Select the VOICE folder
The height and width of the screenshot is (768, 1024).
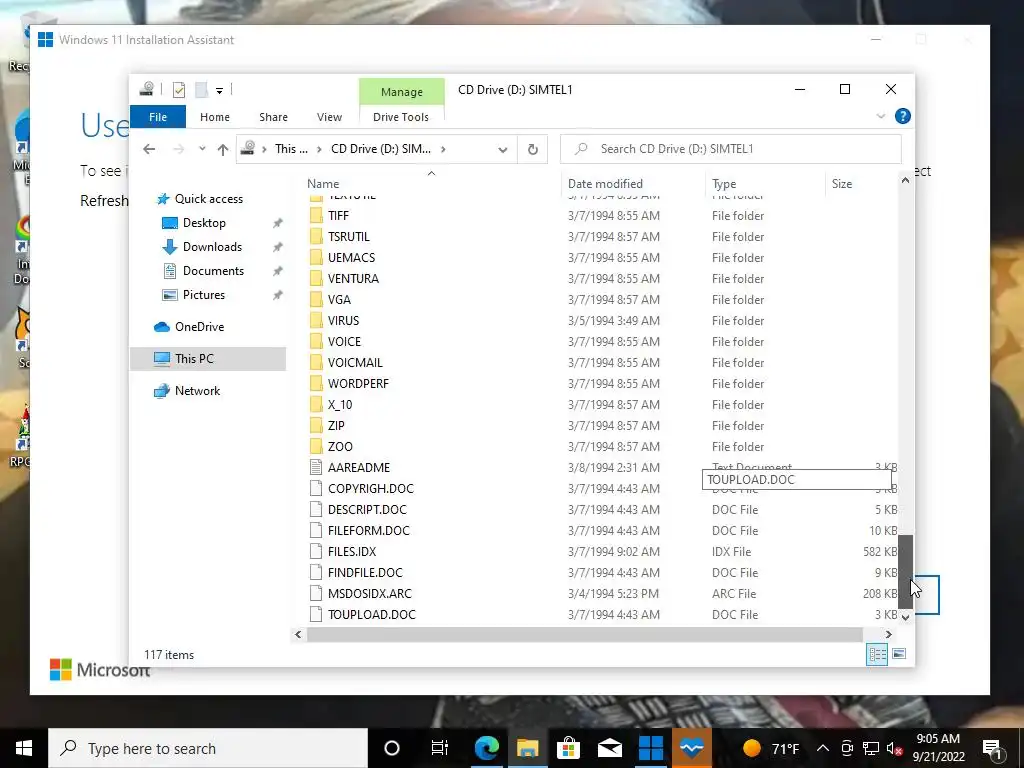344,342
